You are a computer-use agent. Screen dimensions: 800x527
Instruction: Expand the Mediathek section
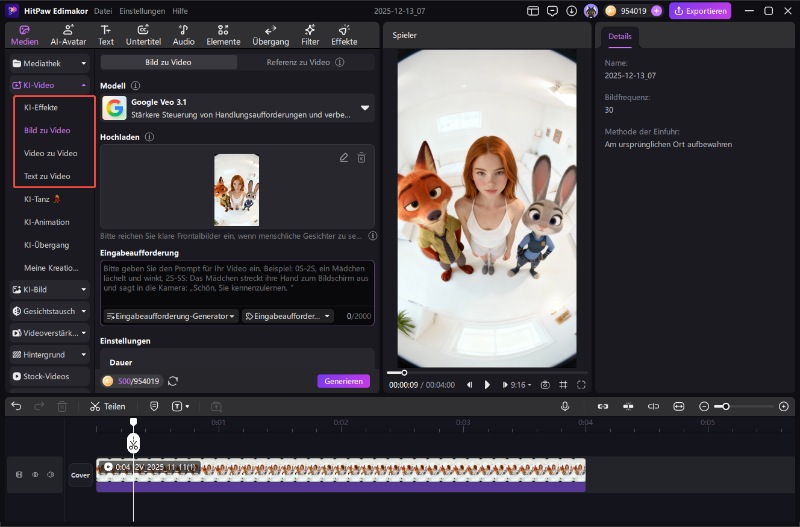[50, 63]
